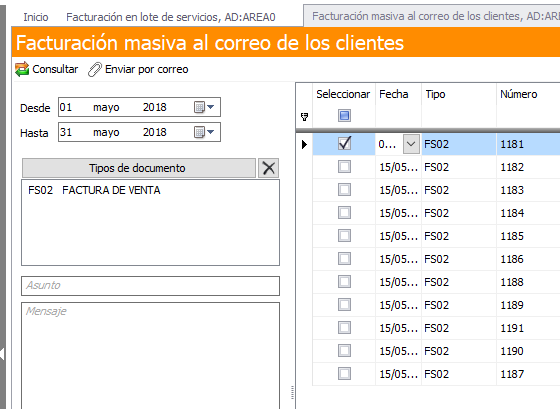Select the day 01 in Desde field
The width and height of the screenshot is (560, 409).
66,107
